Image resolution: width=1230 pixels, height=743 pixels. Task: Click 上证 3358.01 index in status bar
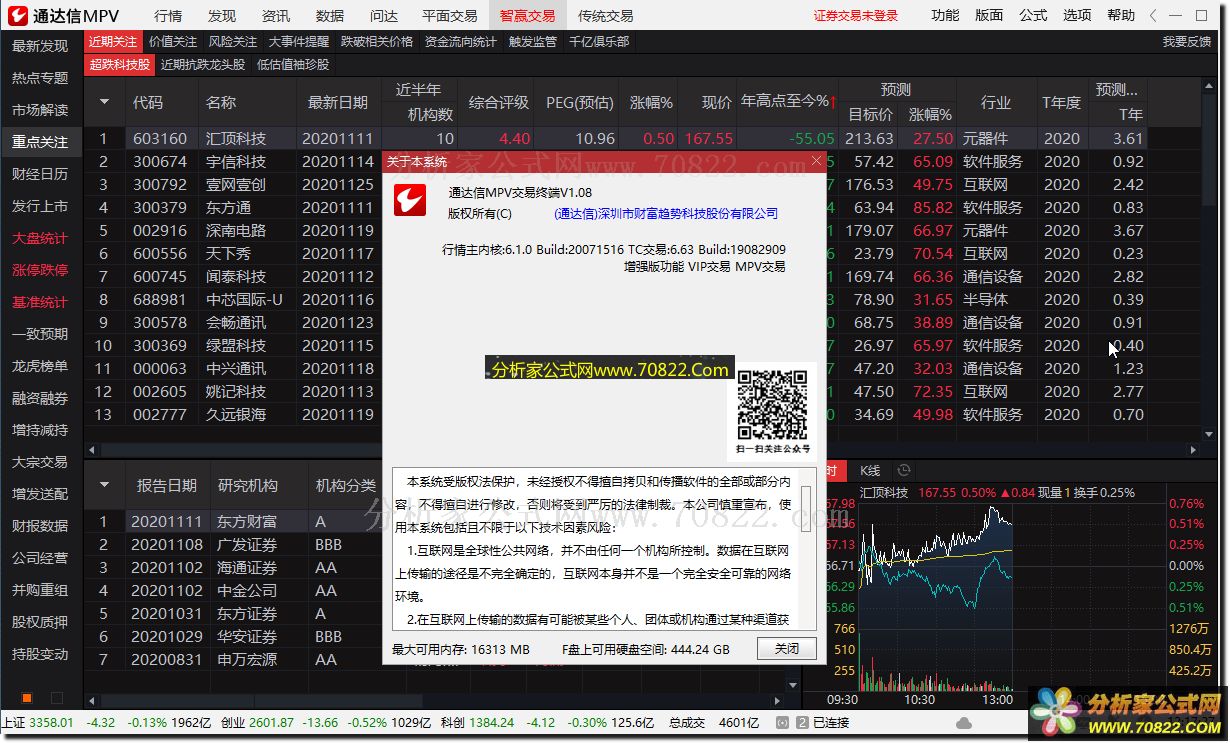click(x=38, y=723)
